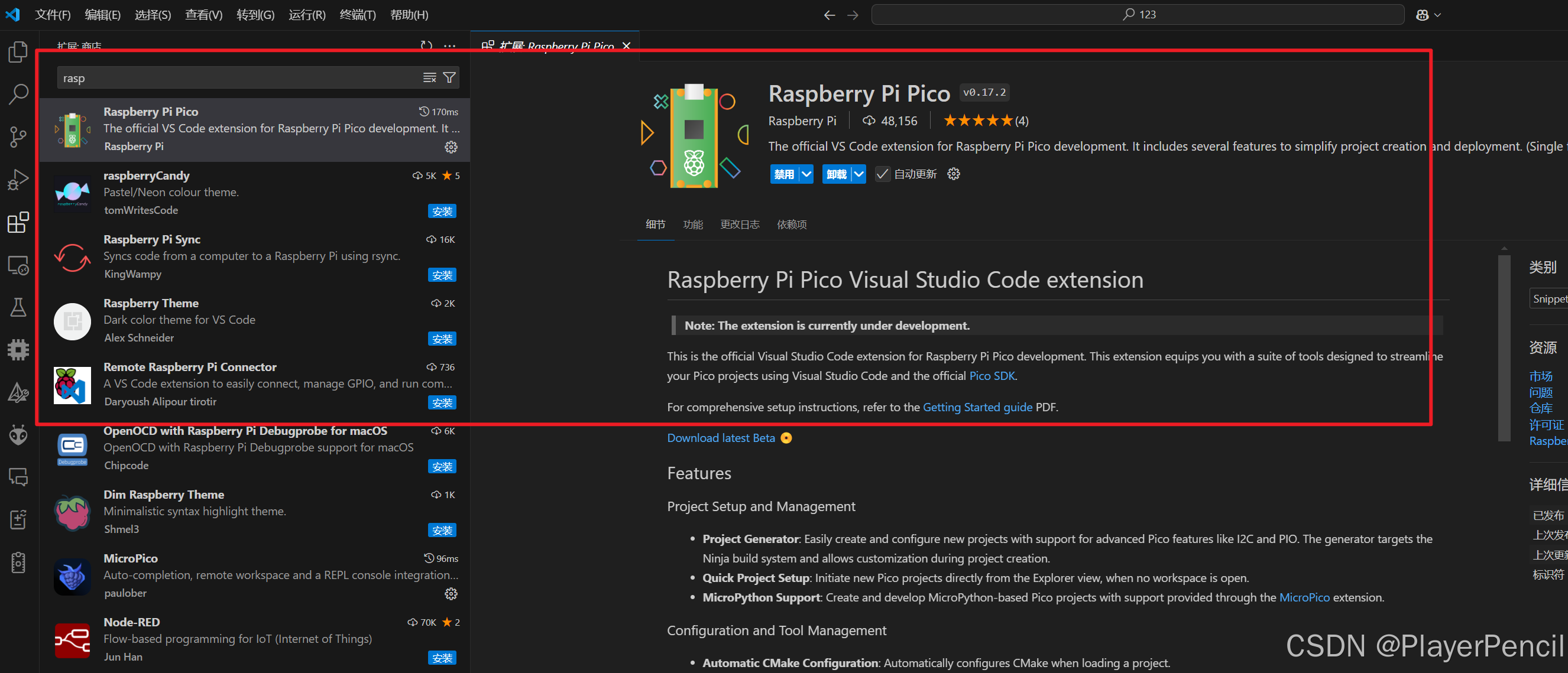Click the Extensions icon in activity bar
The image size is (1568, 673).
click(18, 223)
